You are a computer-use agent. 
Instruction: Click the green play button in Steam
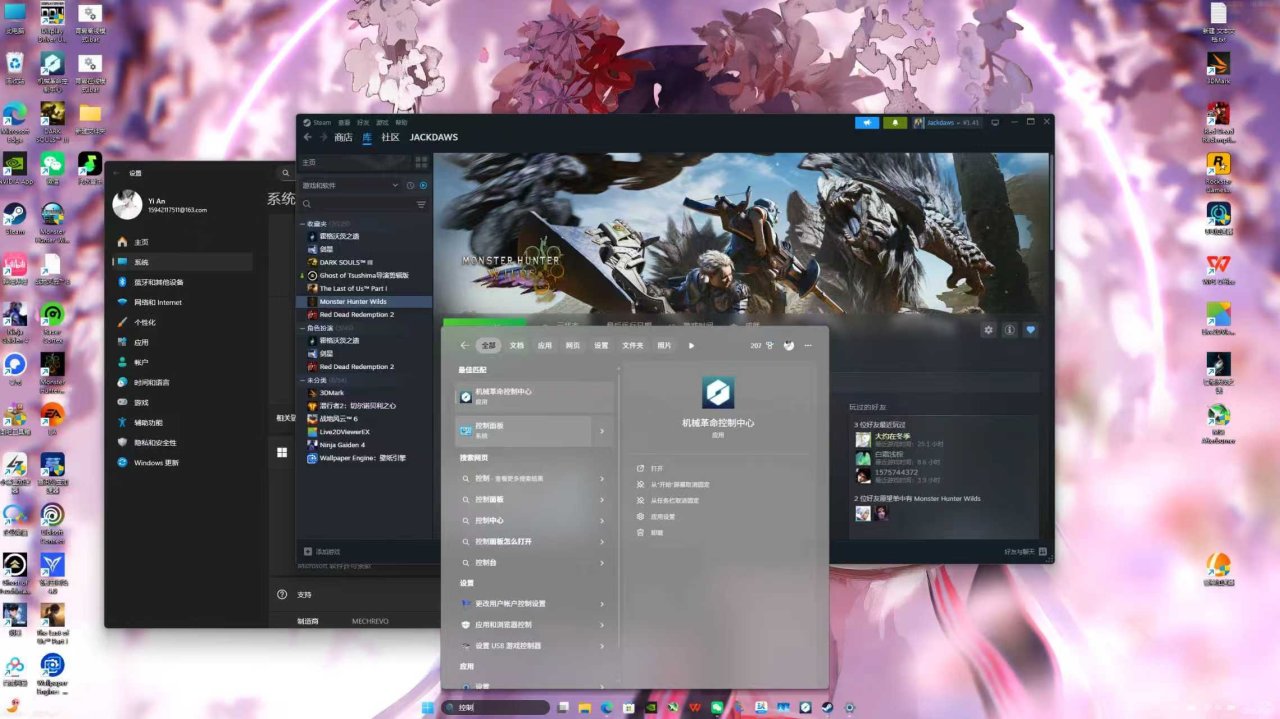483,322
